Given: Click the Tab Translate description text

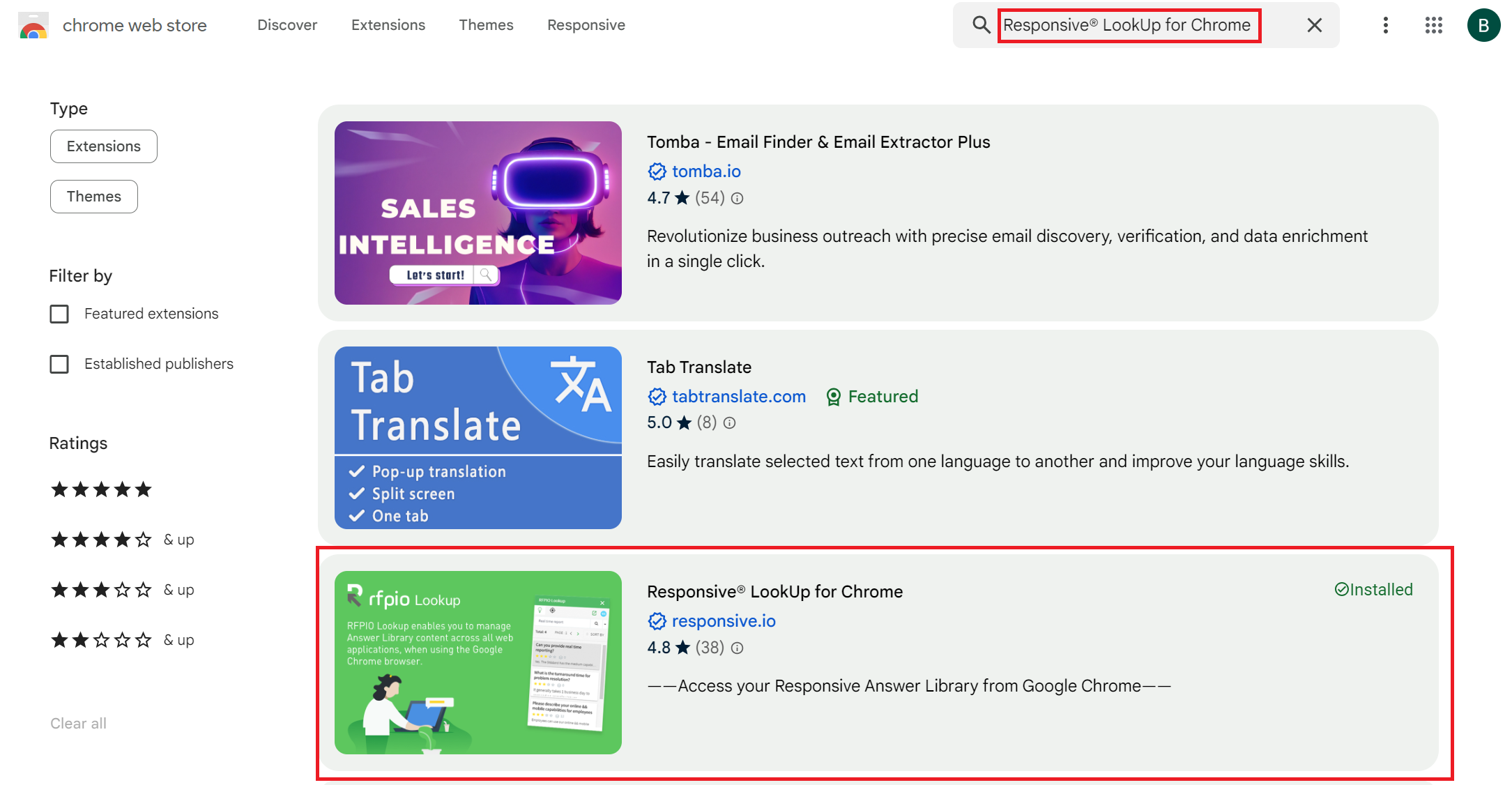Looking at the screenshot, I should pos(998,462).
